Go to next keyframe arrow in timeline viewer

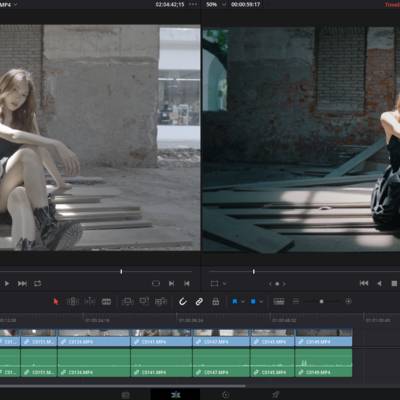[284, 284]
